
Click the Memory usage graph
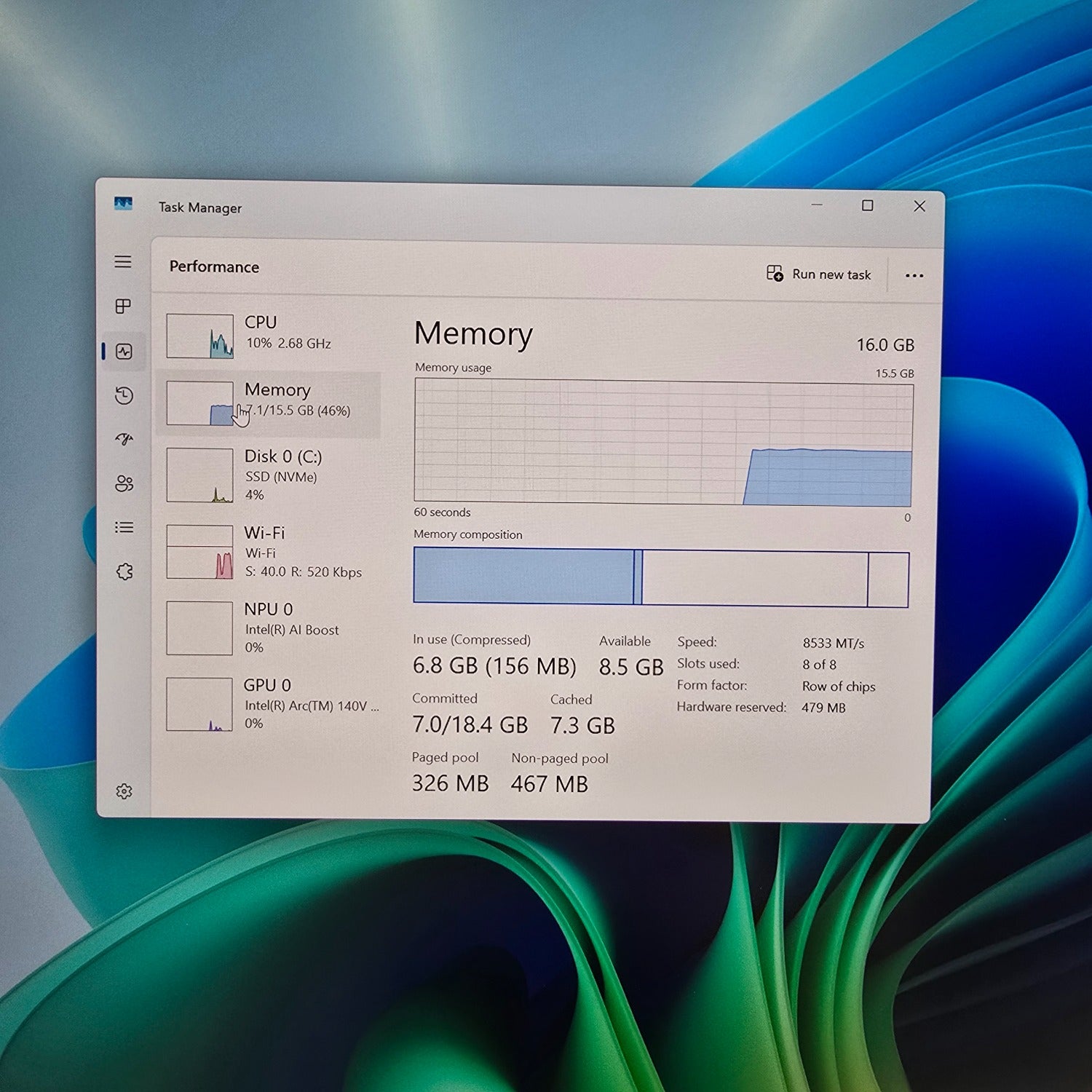[x=663, y=443]
